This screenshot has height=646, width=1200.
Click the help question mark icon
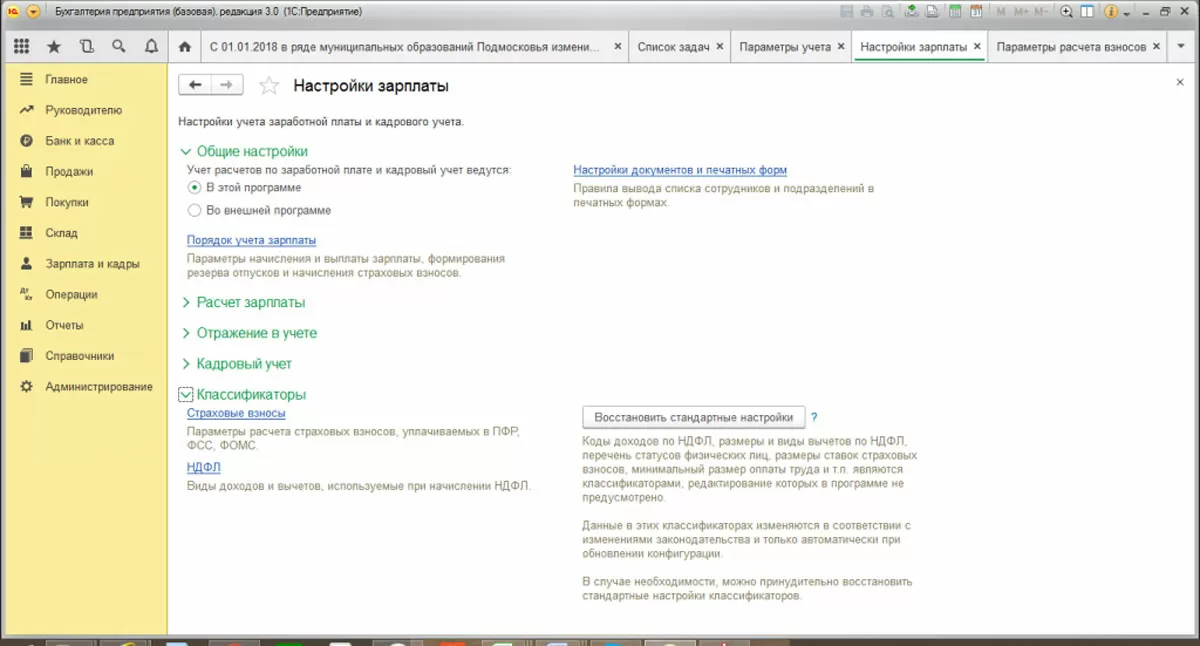pos(814,417)
